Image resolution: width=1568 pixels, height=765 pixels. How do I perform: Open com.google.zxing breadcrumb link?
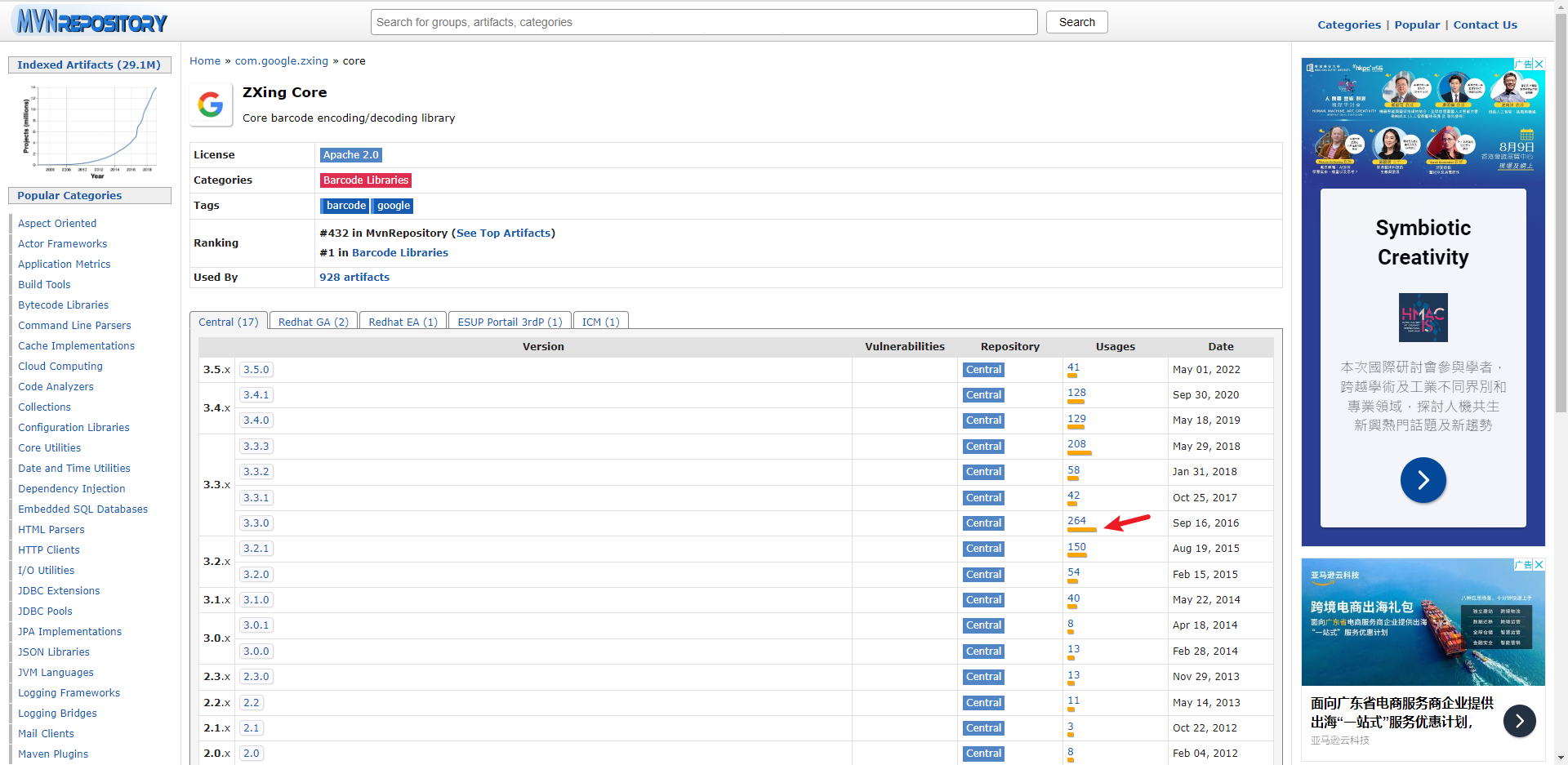point(282,60)
